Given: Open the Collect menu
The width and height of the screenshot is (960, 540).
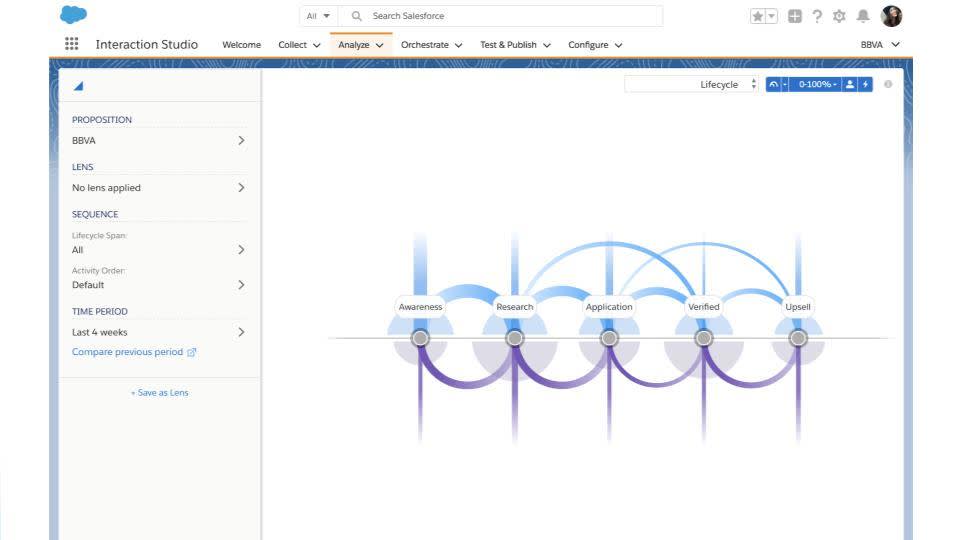Looking at the screenshot, I should [299, 45].
